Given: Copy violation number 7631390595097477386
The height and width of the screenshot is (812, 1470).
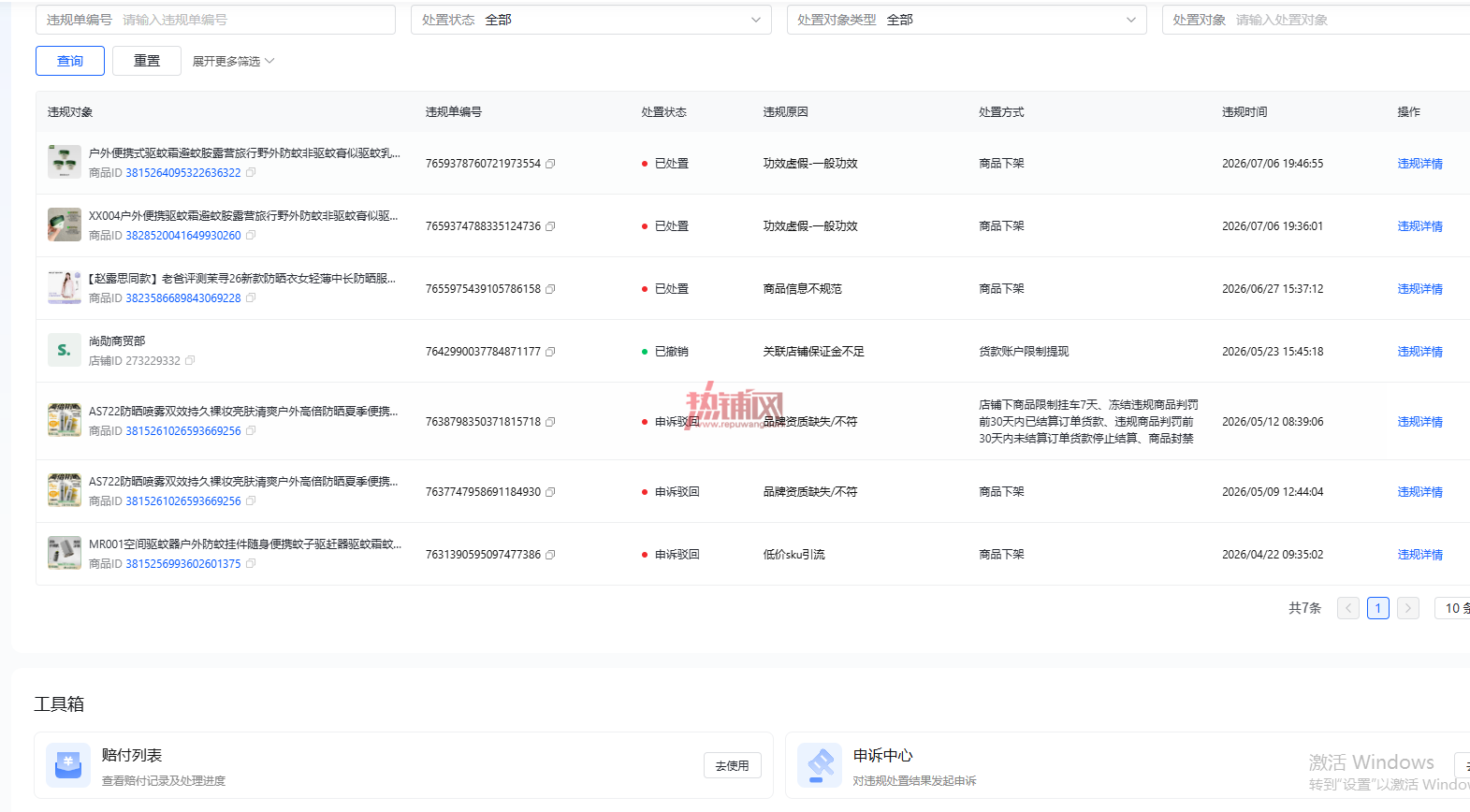Looking at the screenshot, I should coord(550,555).
